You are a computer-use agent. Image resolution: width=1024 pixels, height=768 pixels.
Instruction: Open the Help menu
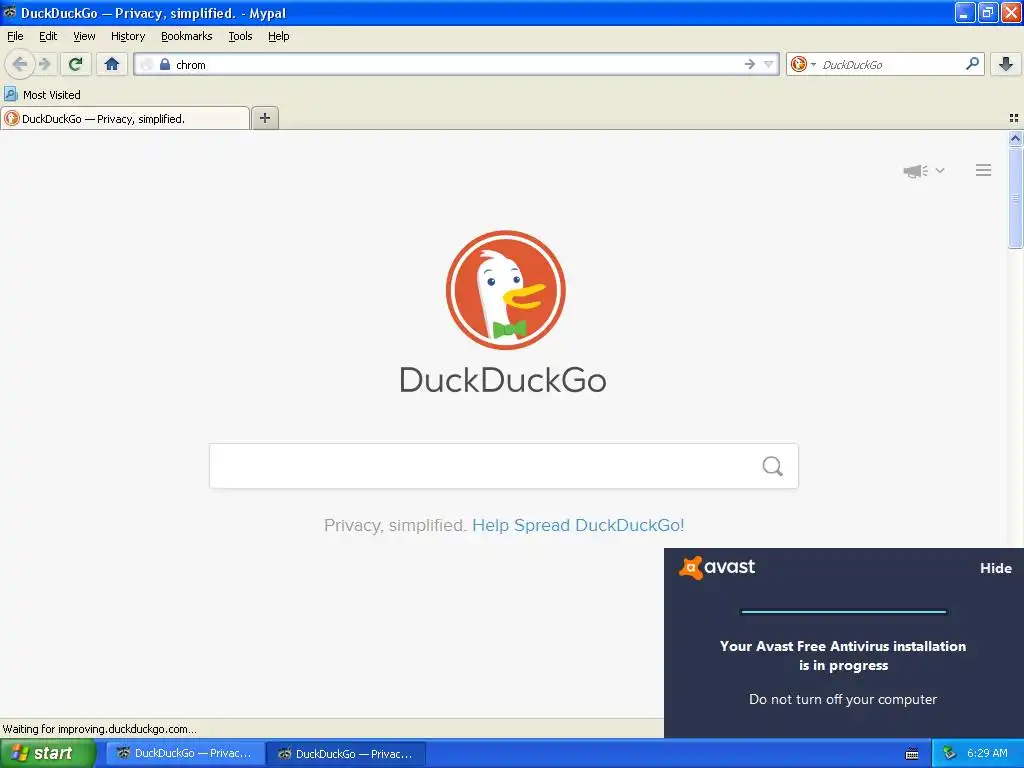tap(278, 36)
